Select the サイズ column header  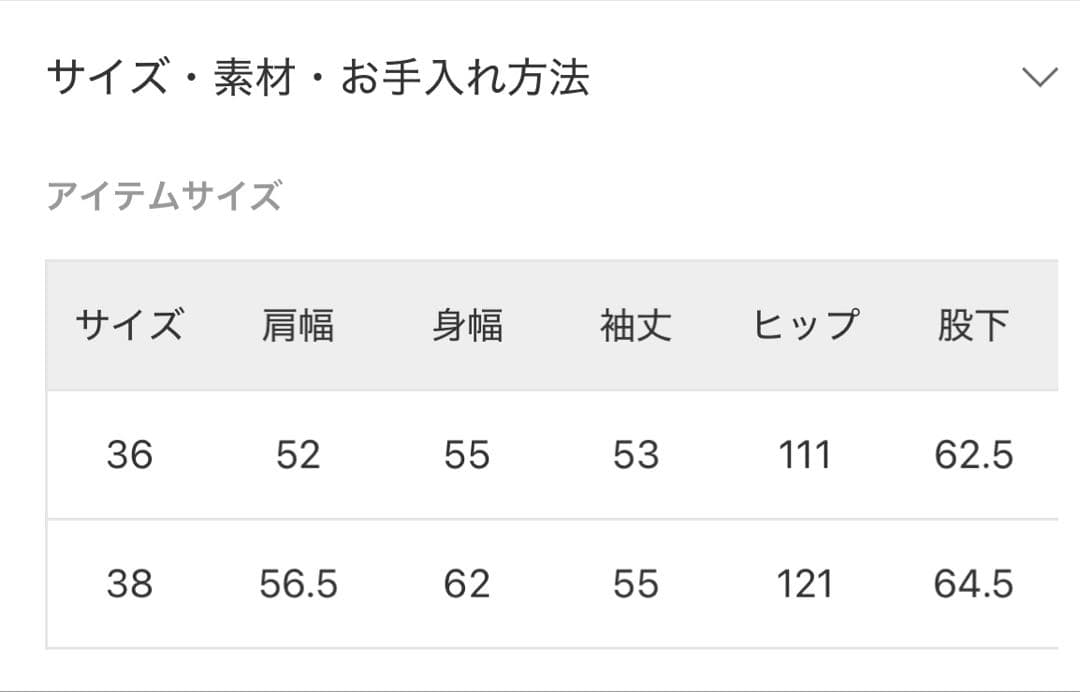point(130,326)
